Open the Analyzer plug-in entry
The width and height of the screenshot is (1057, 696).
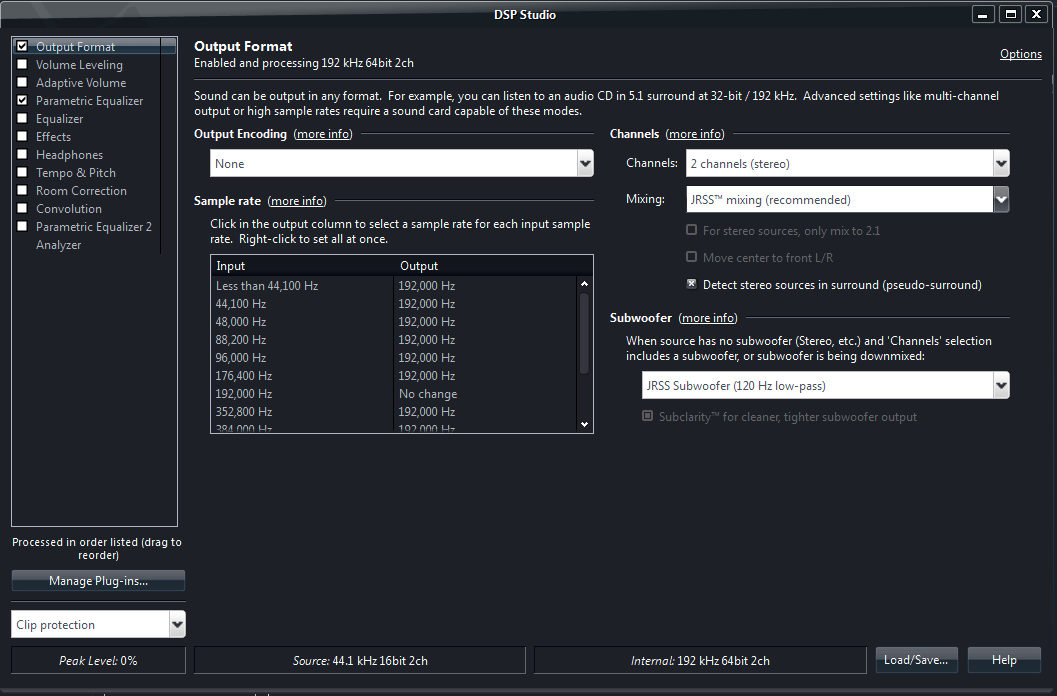point(58,245)
